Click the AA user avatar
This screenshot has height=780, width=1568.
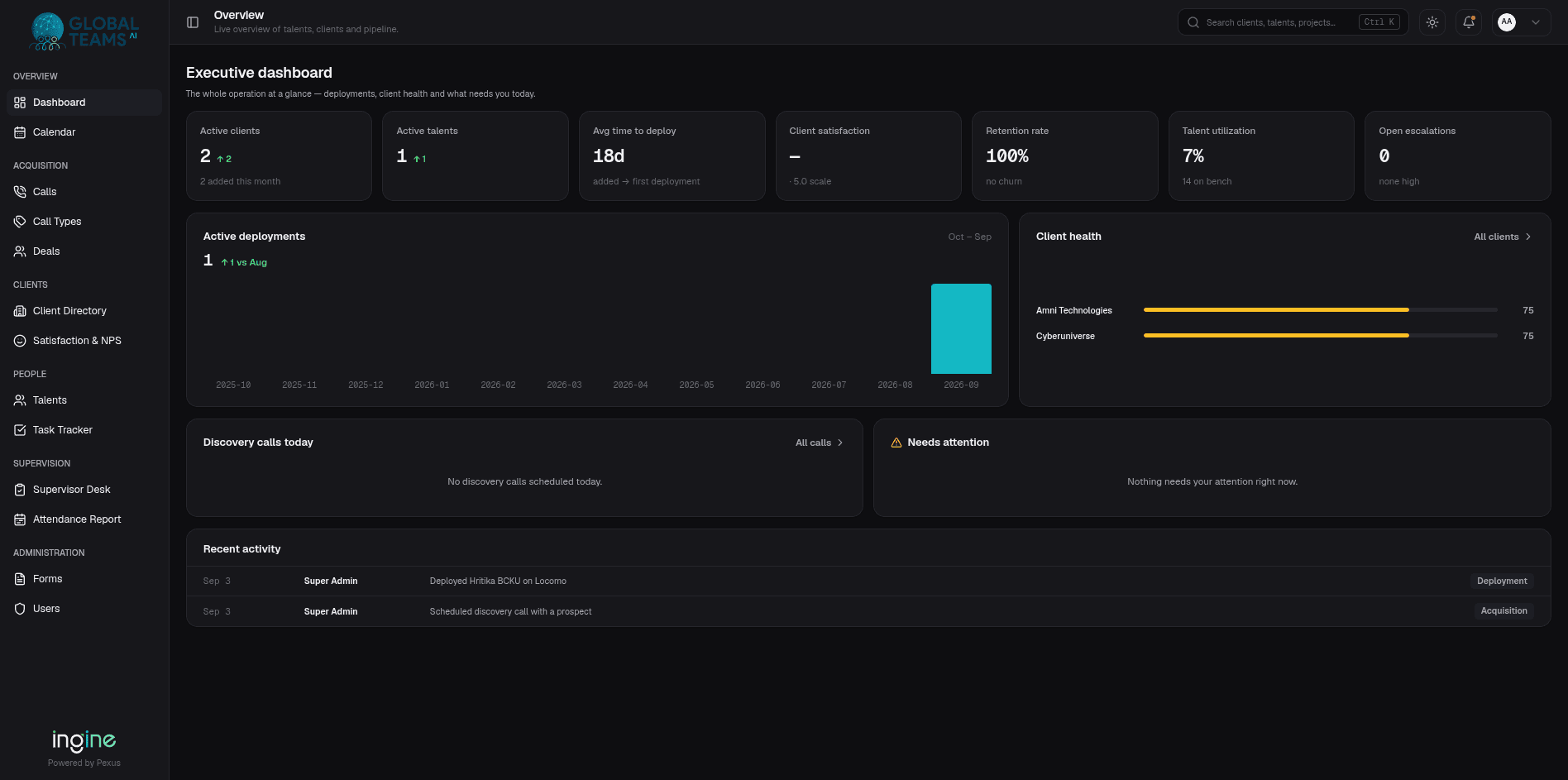(1507, 22)
